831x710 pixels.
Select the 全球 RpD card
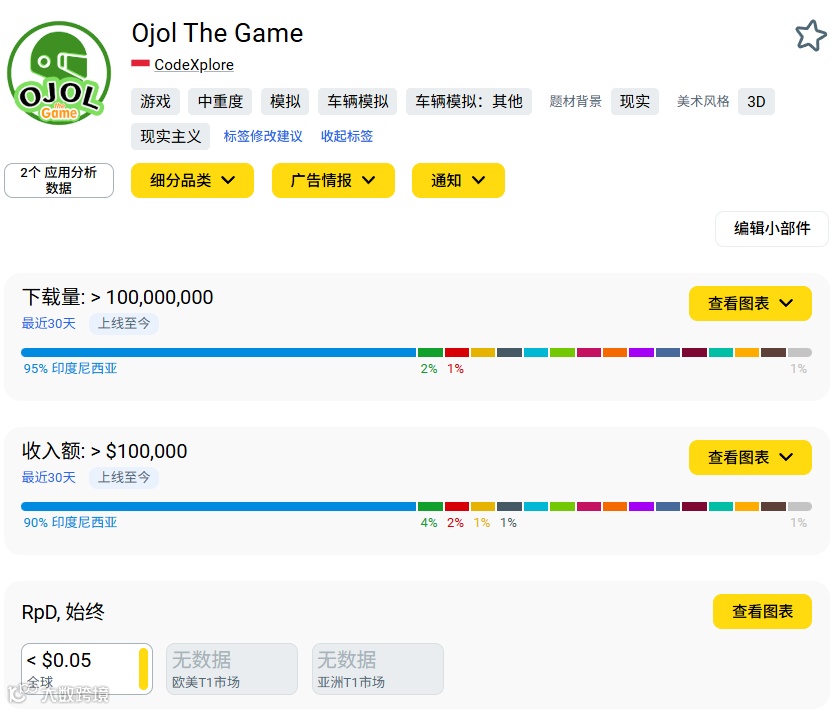point(87,669)
